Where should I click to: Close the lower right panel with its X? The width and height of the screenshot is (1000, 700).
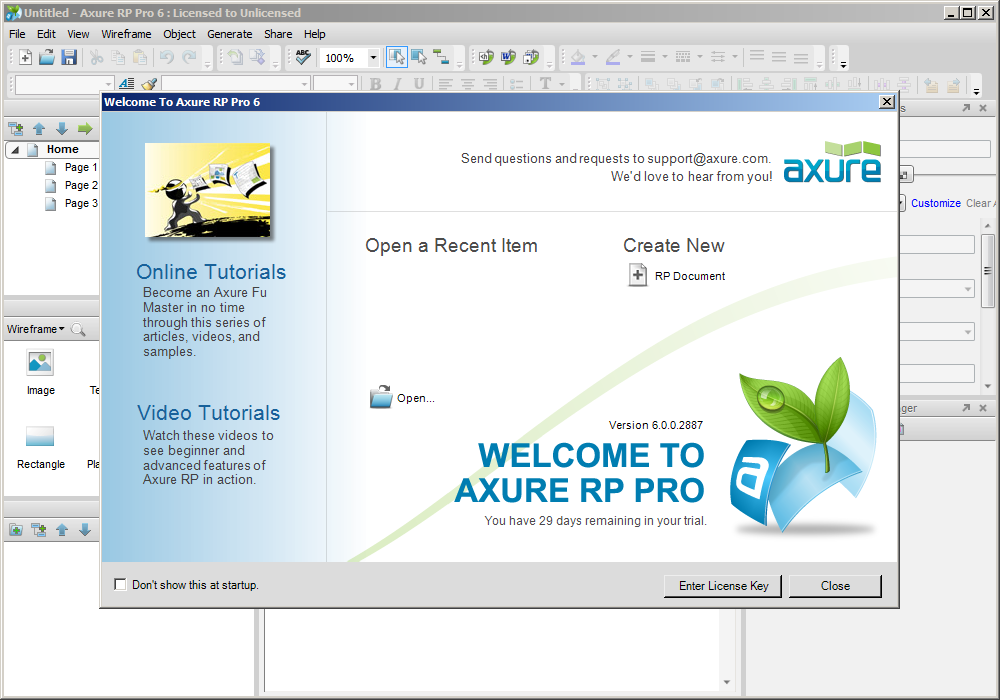[983, 407]
